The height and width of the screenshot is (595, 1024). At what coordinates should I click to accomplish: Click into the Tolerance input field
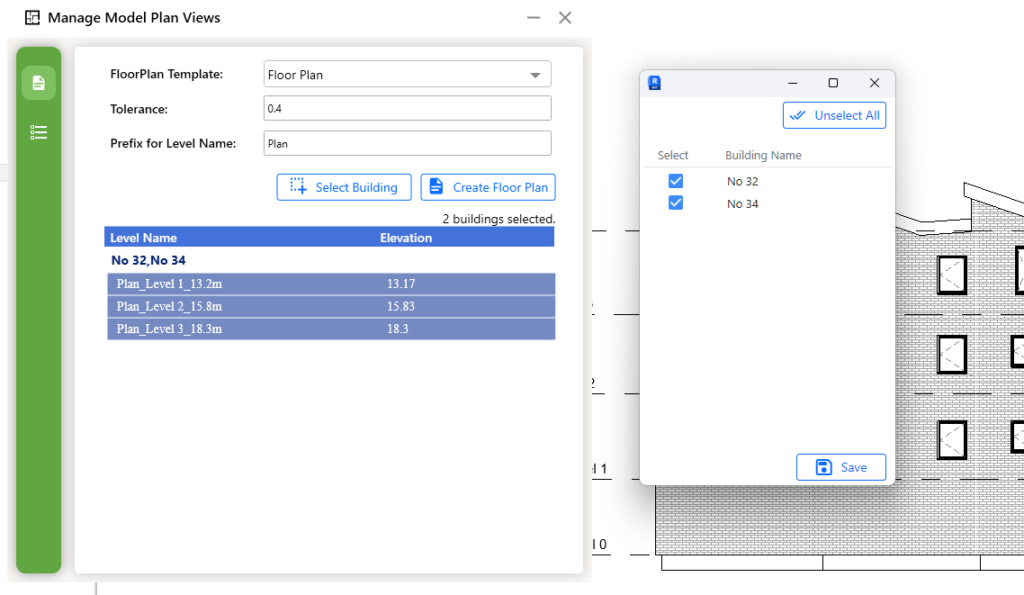click(x=407, y=108)
